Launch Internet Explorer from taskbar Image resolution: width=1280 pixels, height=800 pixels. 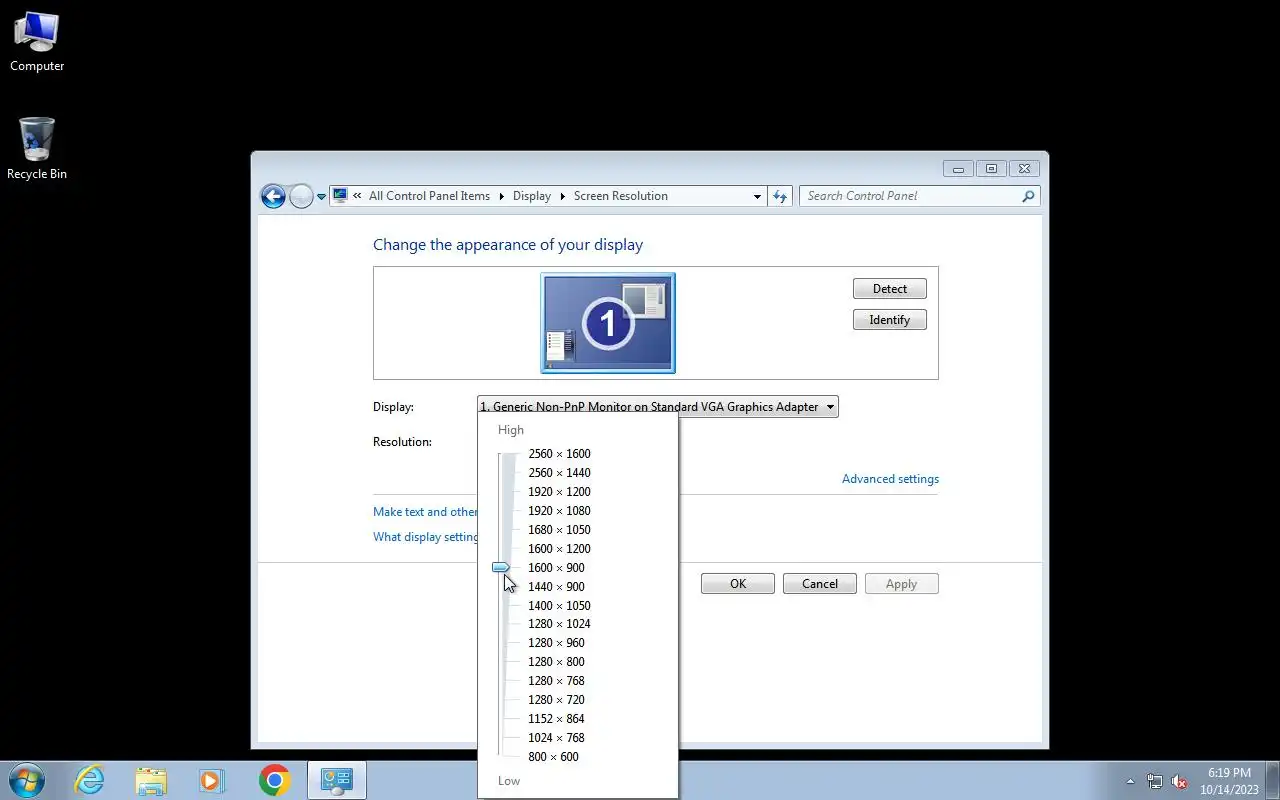coord(90,780)
